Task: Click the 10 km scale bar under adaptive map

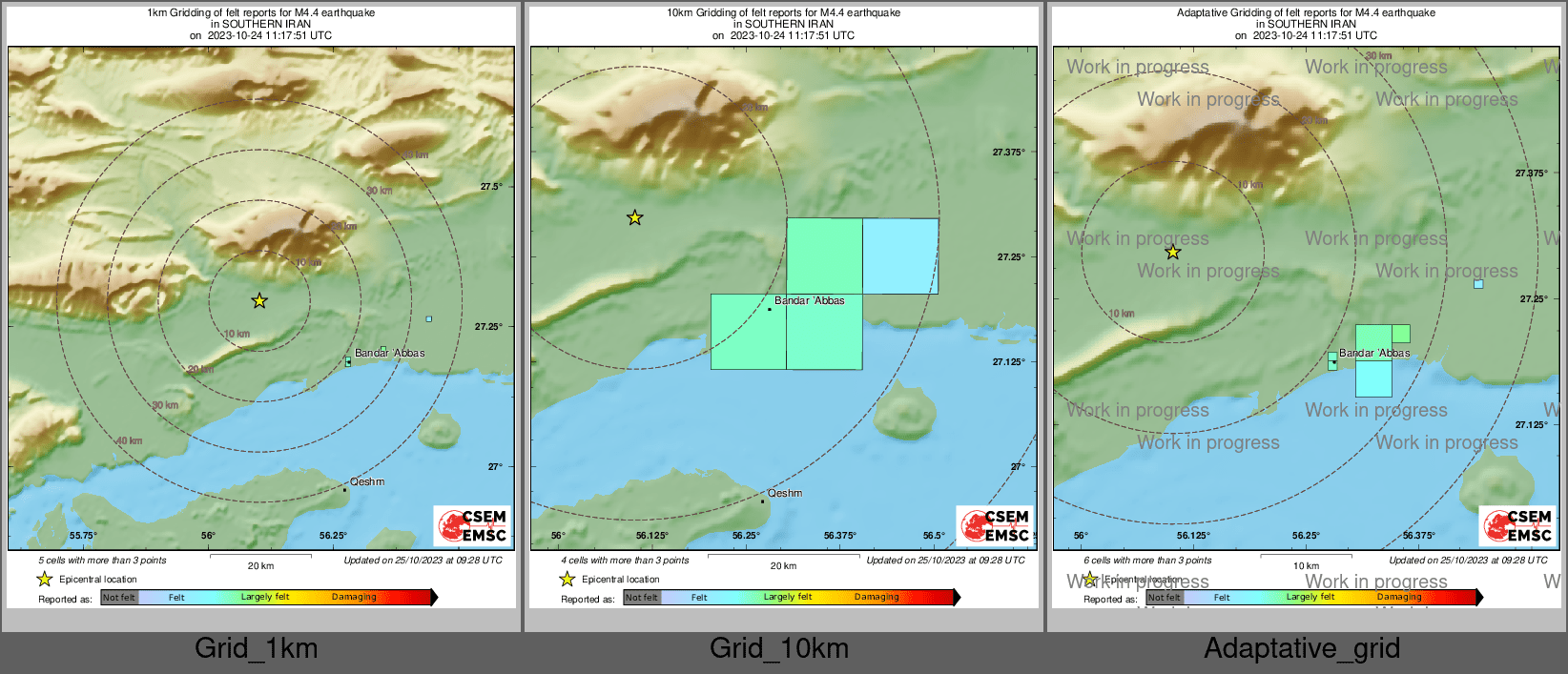Action: 1306,556
